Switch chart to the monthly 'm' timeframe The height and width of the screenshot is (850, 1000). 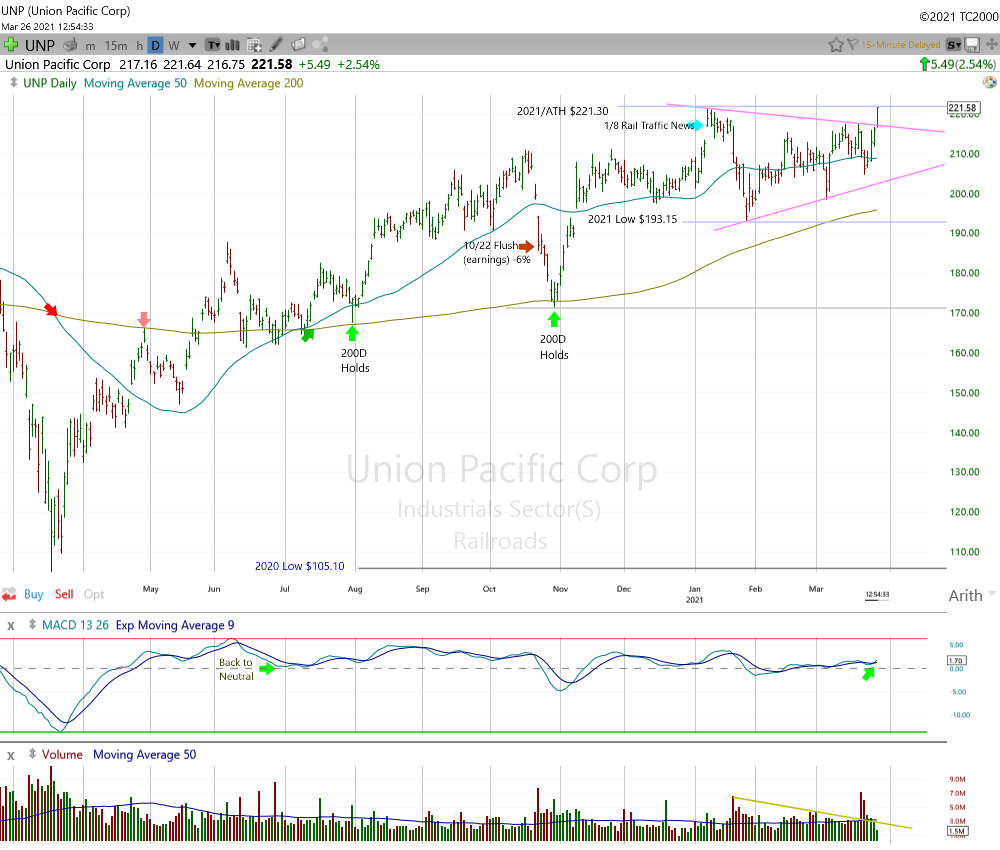pyautogui.click(x=91, y=45)
